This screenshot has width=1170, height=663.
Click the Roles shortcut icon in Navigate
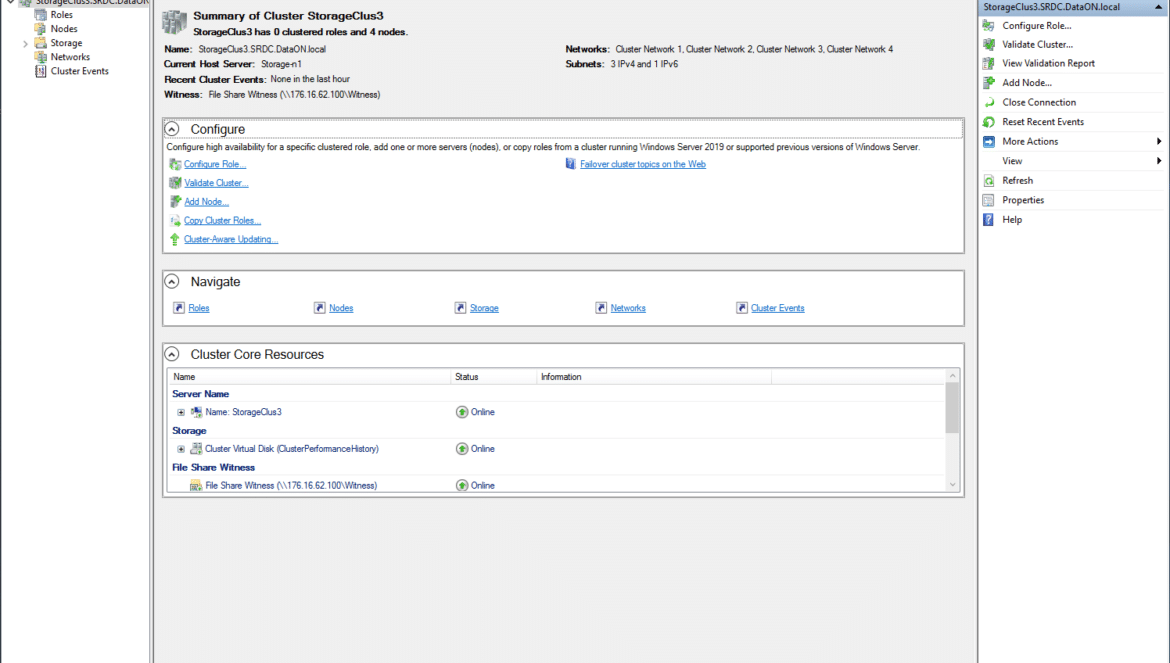click(179, 308)
